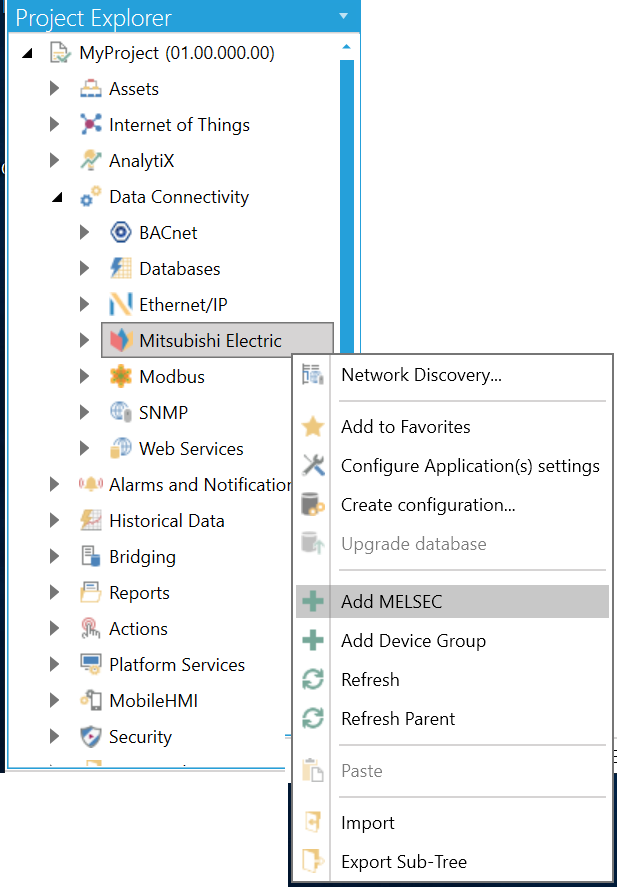This screenshot has height=893, width=617.
Task: Select the Actions tree item
Action: [138, 629]
